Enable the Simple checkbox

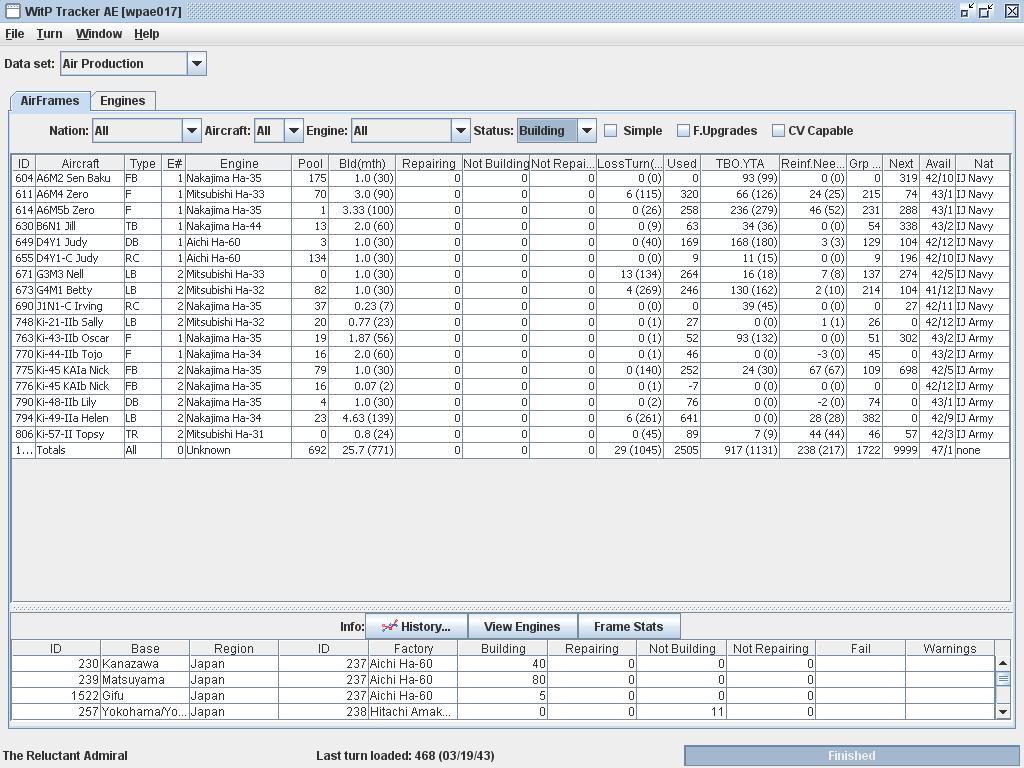(x=611, y=131)
